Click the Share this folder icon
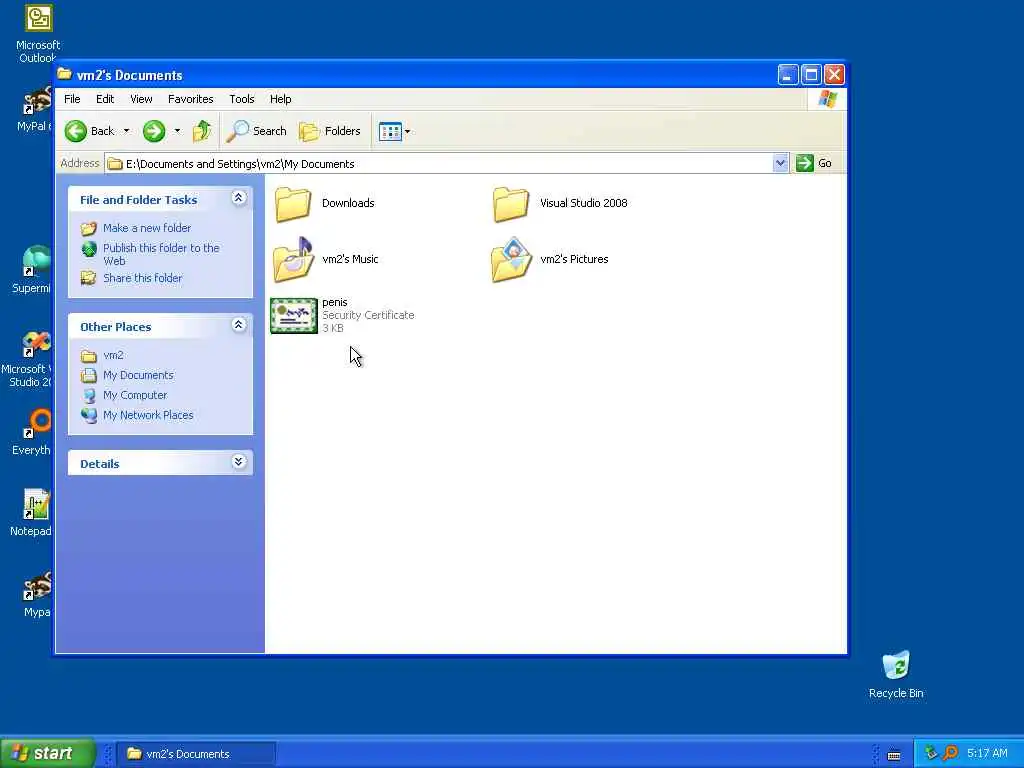 click(89, 278)
